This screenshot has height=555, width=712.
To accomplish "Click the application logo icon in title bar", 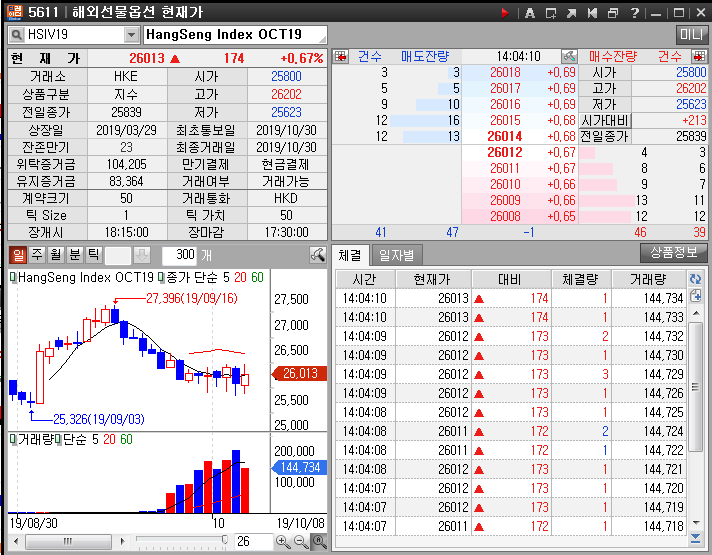I will (15, 12).
